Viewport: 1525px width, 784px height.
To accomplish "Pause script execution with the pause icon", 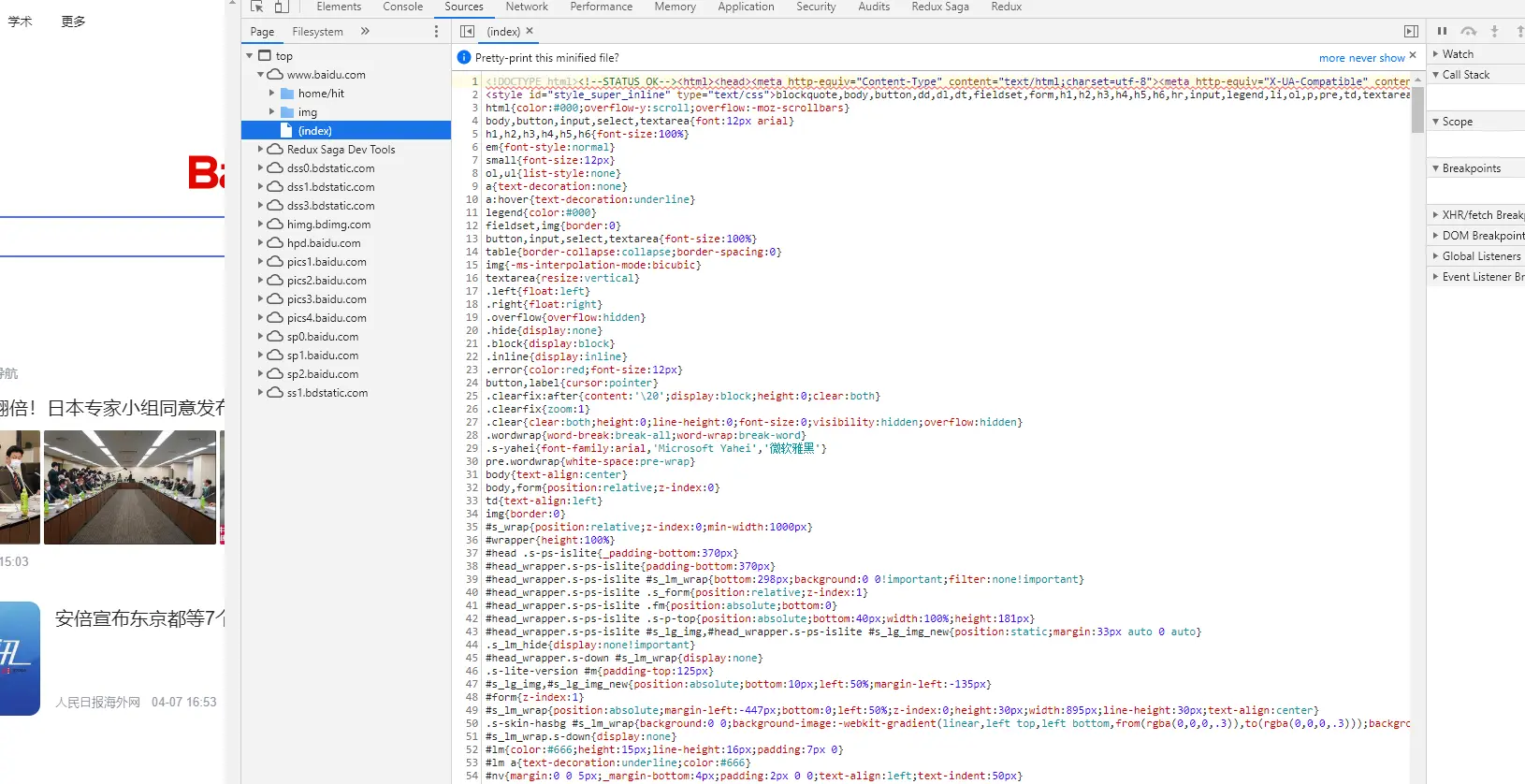I will click(1442, 31).
